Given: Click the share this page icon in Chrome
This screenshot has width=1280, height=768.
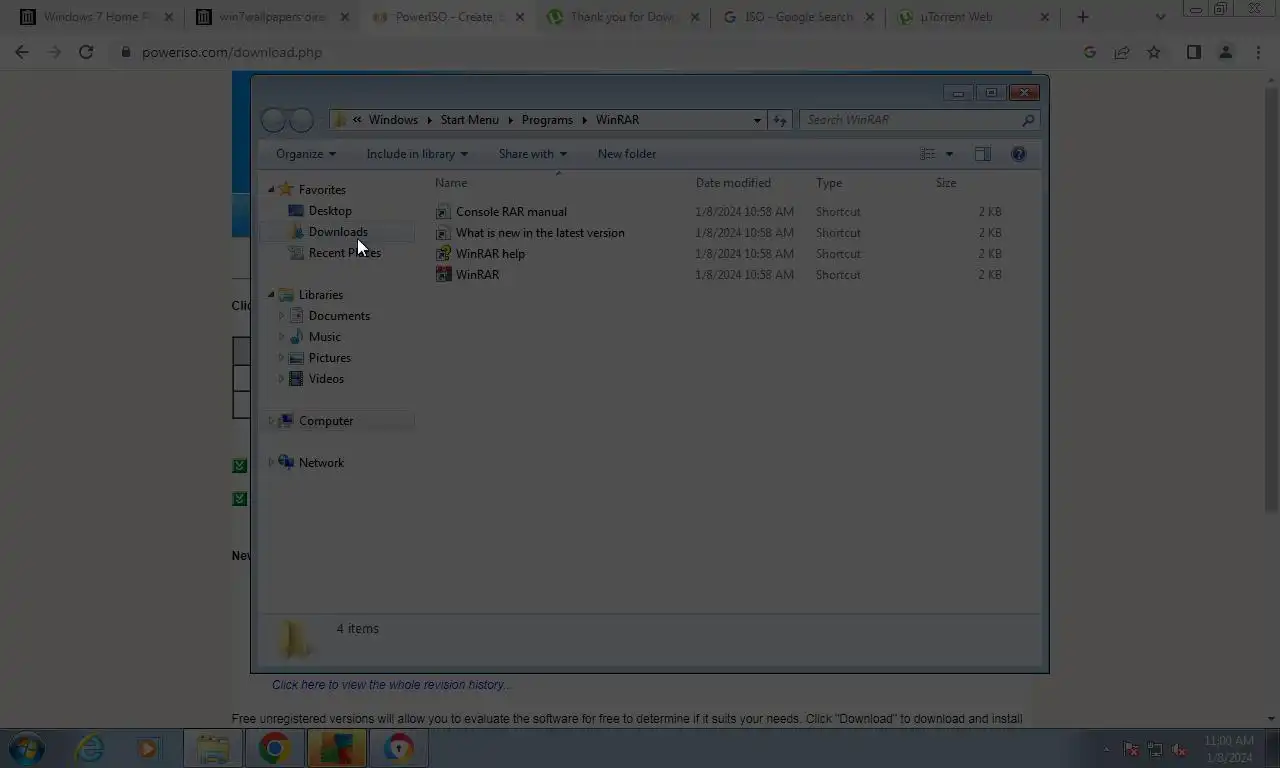Looking at the screenshot, I should (x=1122, y=52).
